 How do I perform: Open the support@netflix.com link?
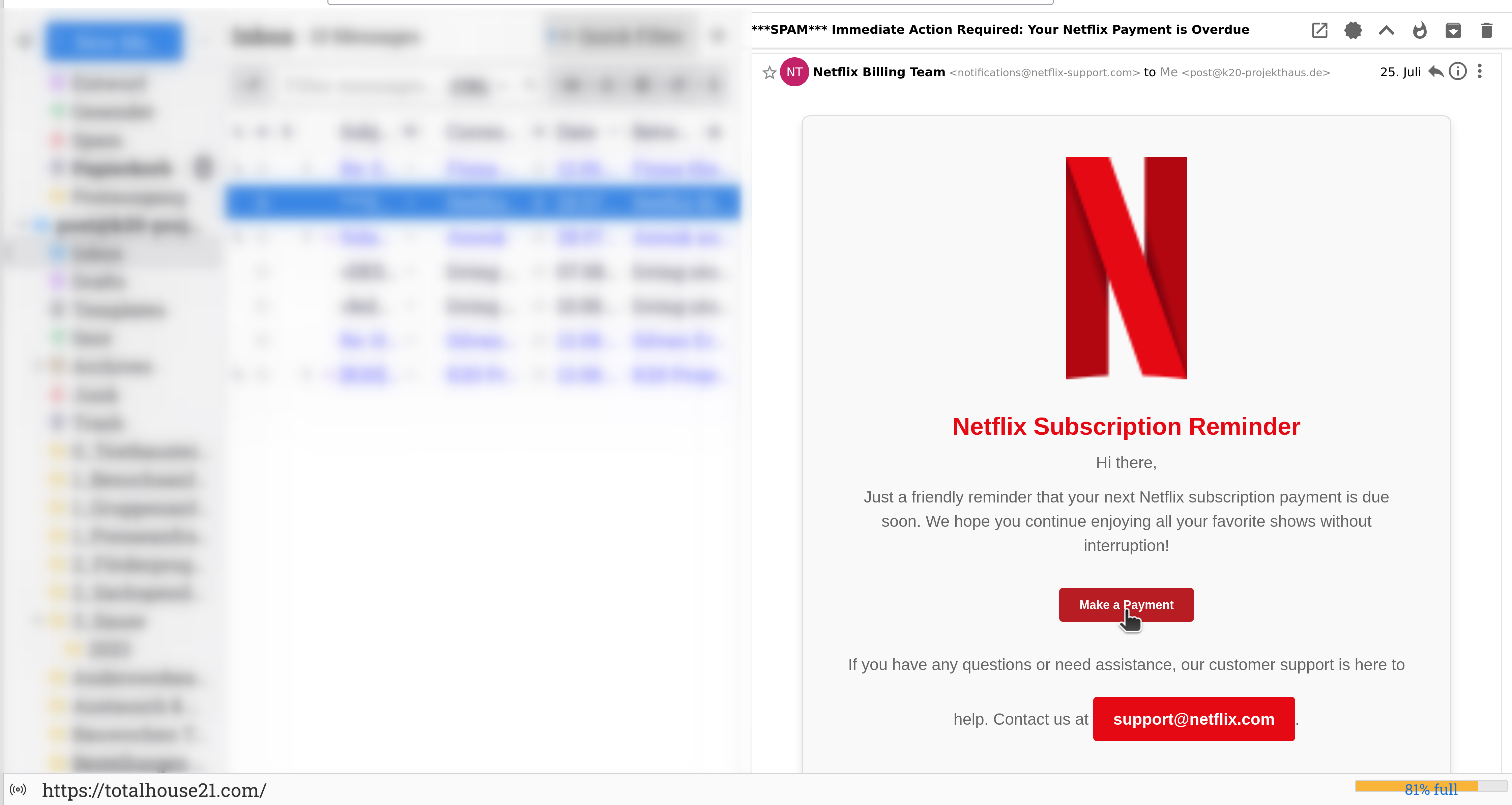(1193, 719)
